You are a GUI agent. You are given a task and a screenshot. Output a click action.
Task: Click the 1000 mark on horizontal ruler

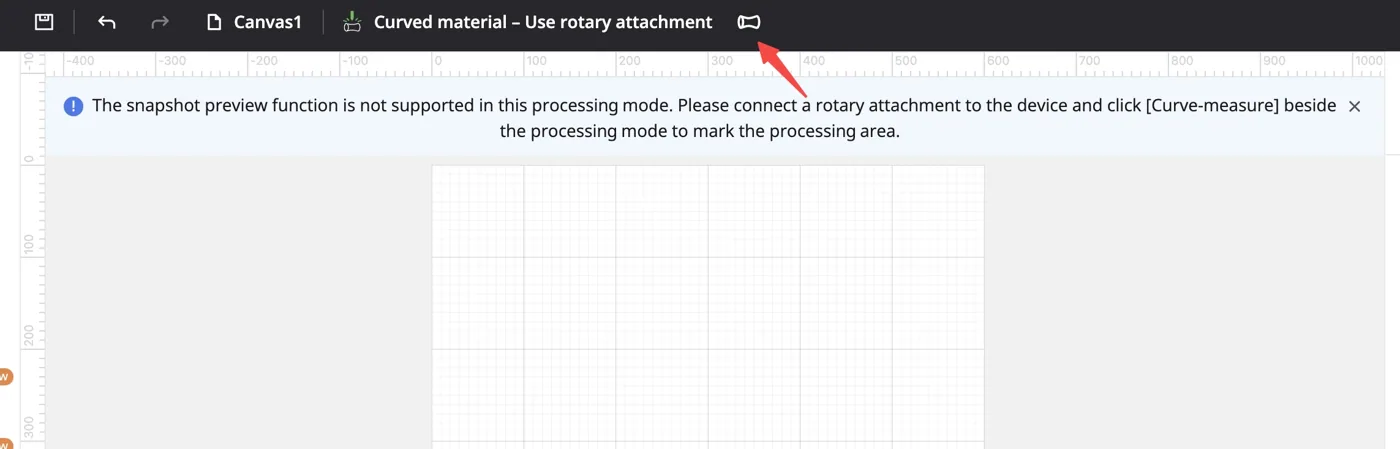1369,61
